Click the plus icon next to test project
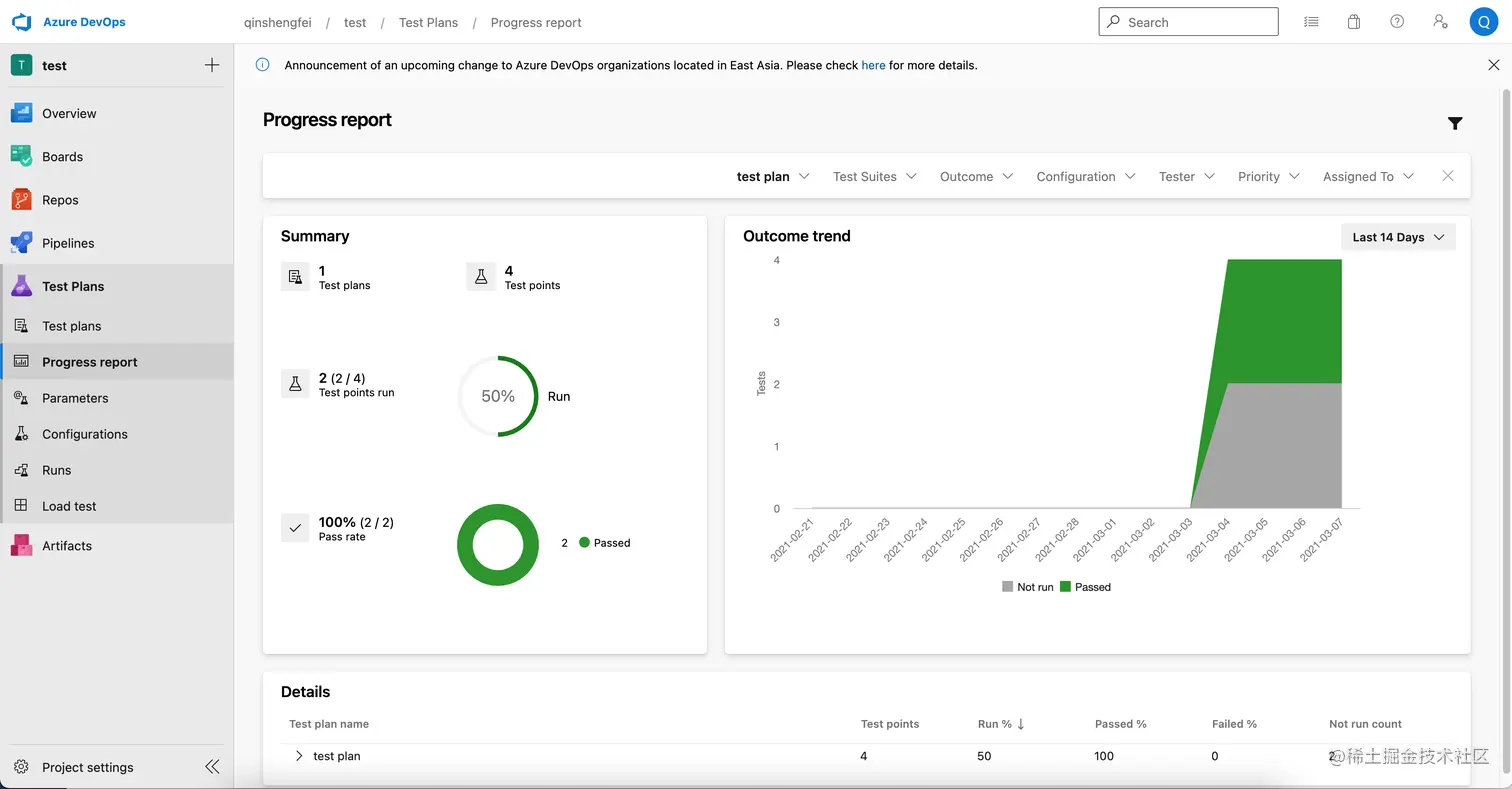 pos(212,65)
